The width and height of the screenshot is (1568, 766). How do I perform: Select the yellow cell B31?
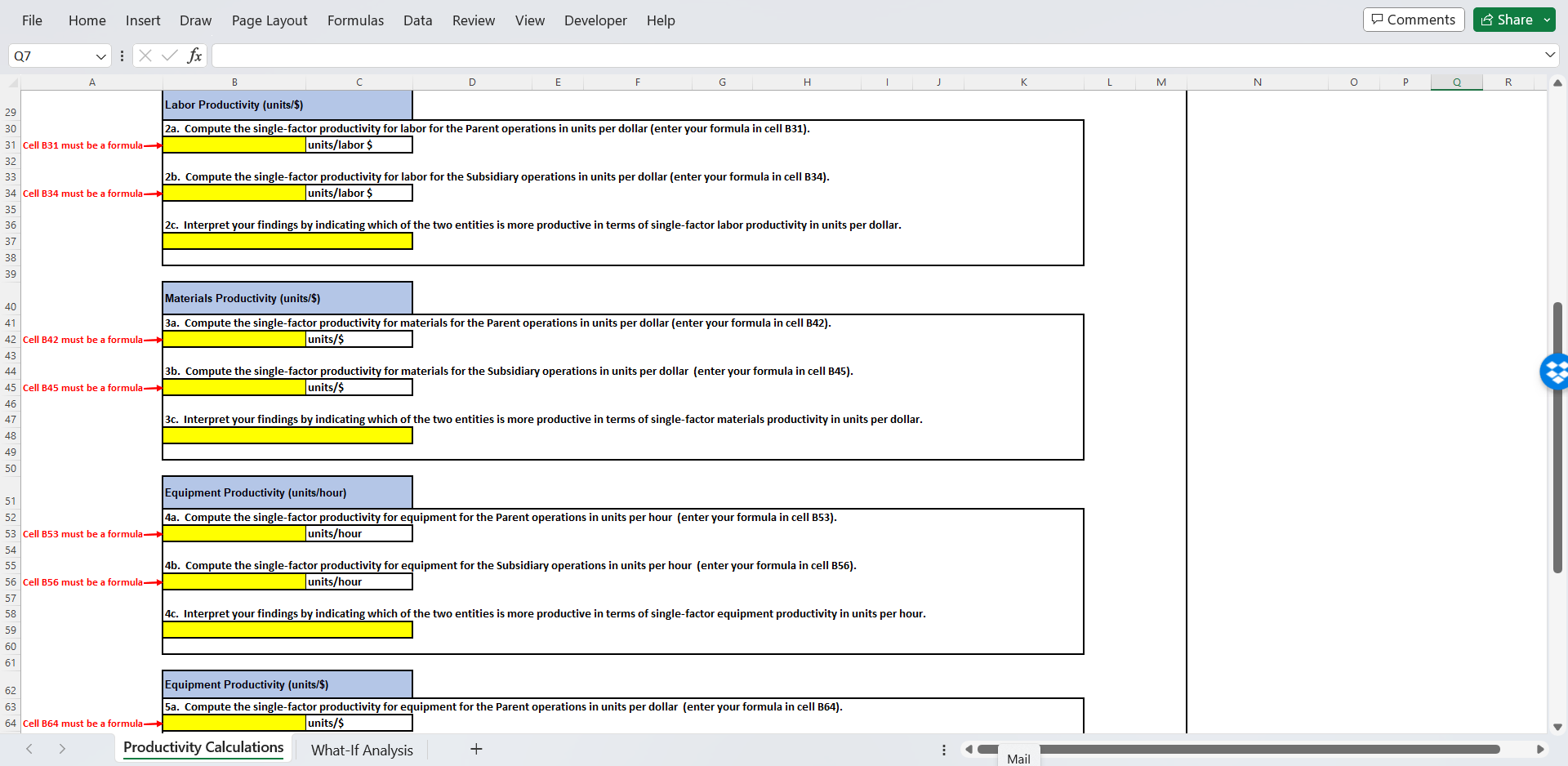233,145
